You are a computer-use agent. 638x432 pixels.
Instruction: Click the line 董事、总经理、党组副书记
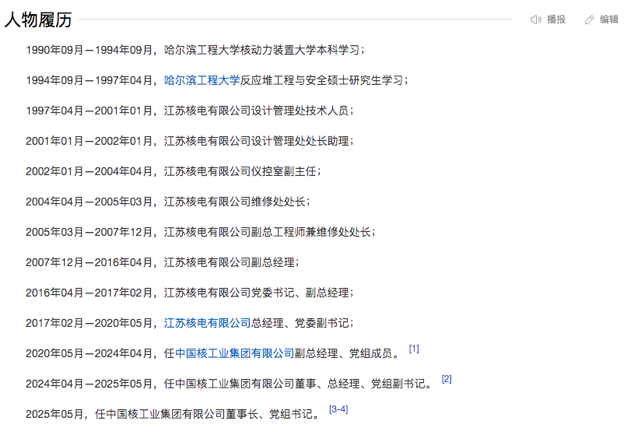click(229, 384)
